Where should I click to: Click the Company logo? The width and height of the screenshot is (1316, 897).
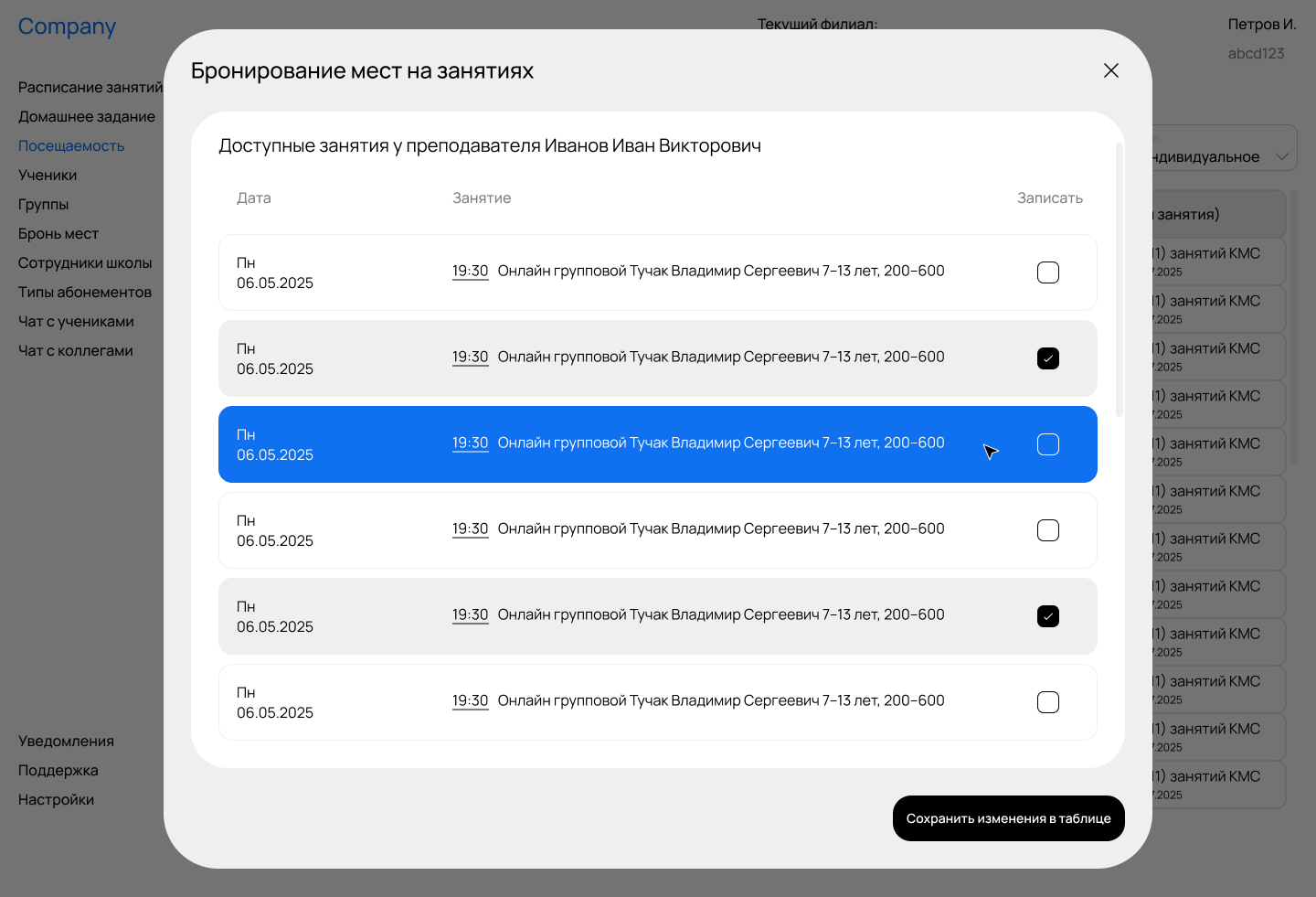click(67, 27)
